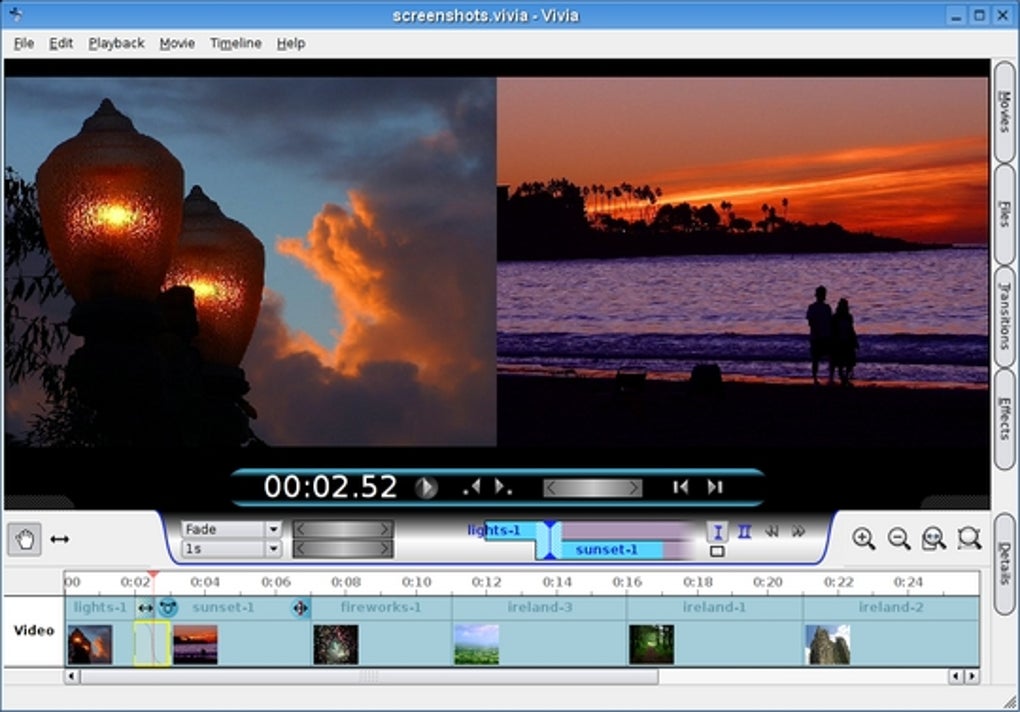Open the Fade transition type dropdown

point(273,529)
